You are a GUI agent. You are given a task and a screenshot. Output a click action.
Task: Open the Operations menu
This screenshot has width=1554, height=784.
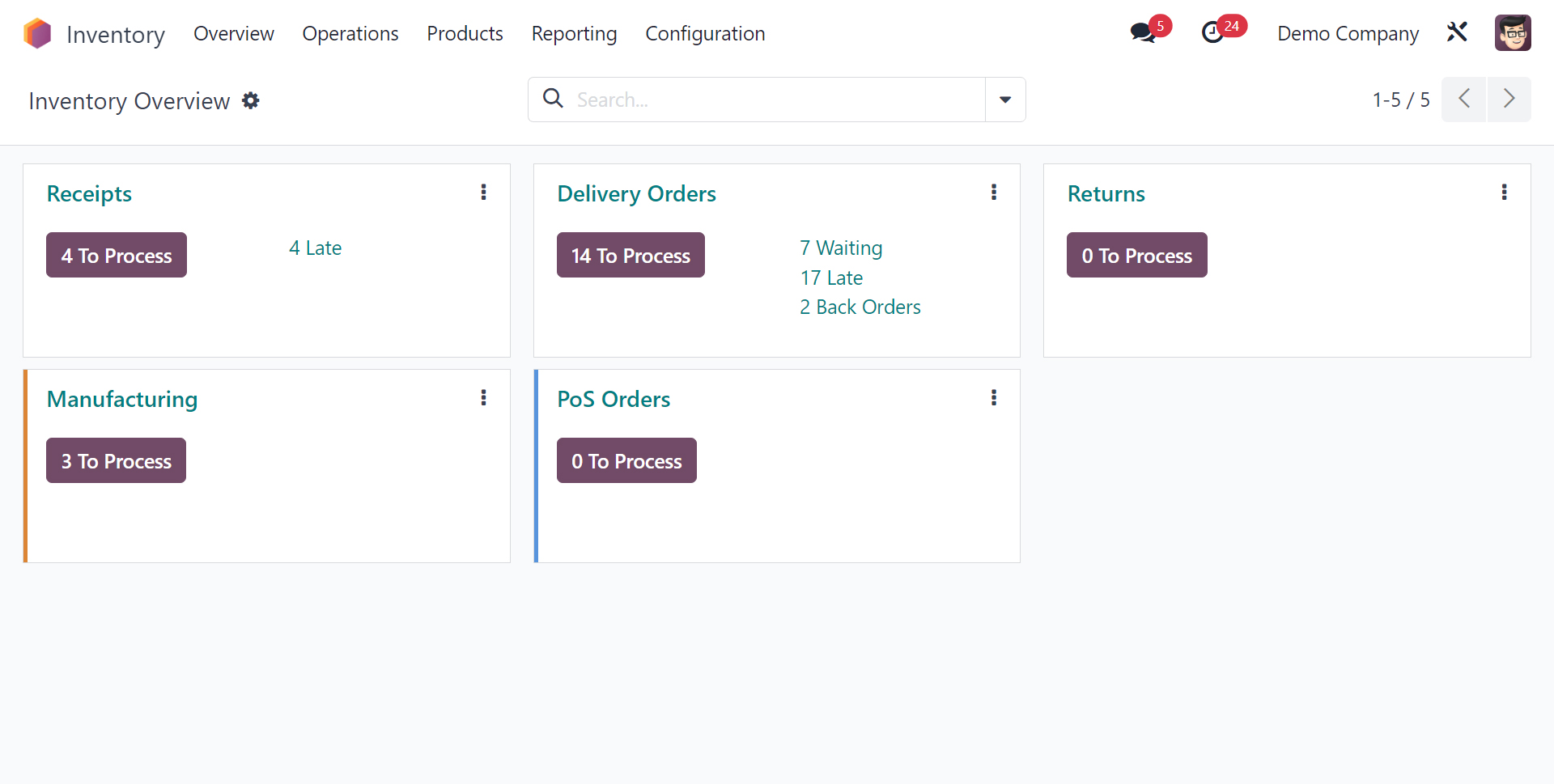[350, 33]
